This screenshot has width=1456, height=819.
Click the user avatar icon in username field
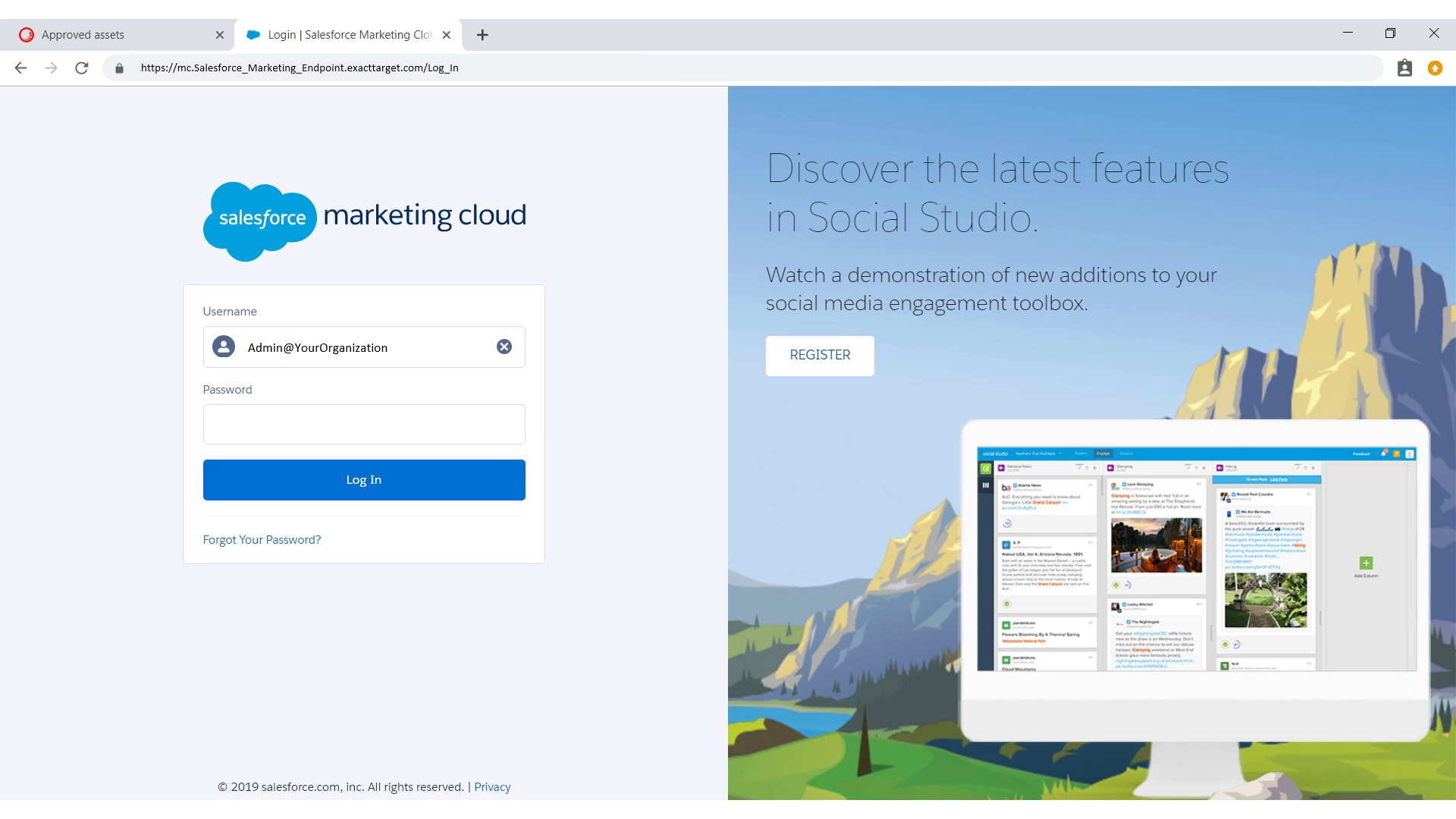click(224, 347)
